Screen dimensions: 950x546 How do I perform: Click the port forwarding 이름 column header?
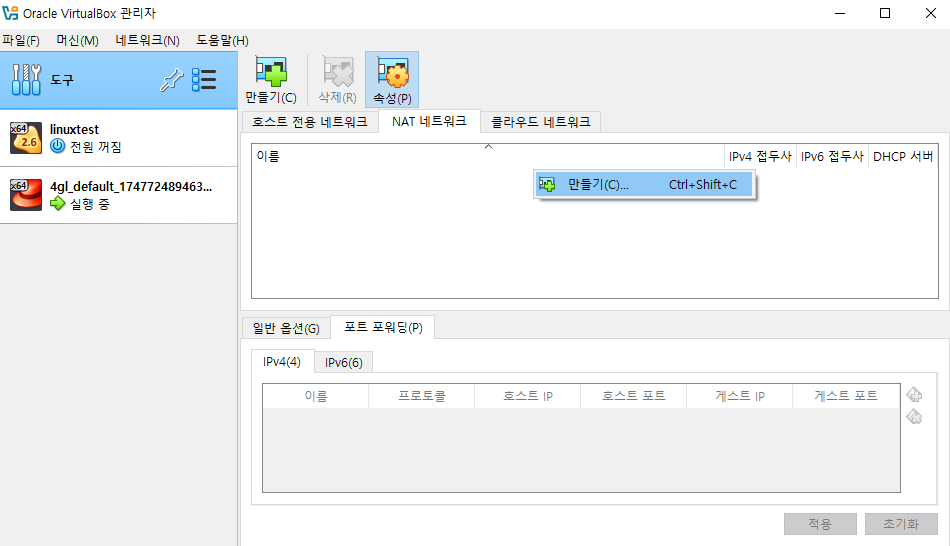[x=316, y=396]
